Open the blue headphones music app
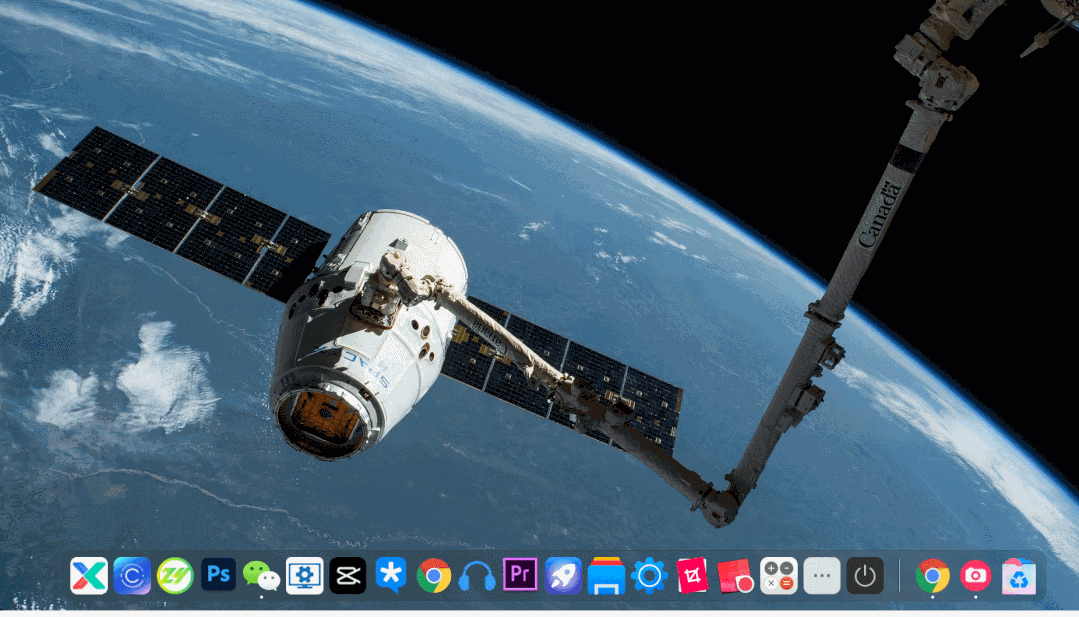Image resolution: width=1079 pixels, height=617 pixels. [x=477, y=576]
